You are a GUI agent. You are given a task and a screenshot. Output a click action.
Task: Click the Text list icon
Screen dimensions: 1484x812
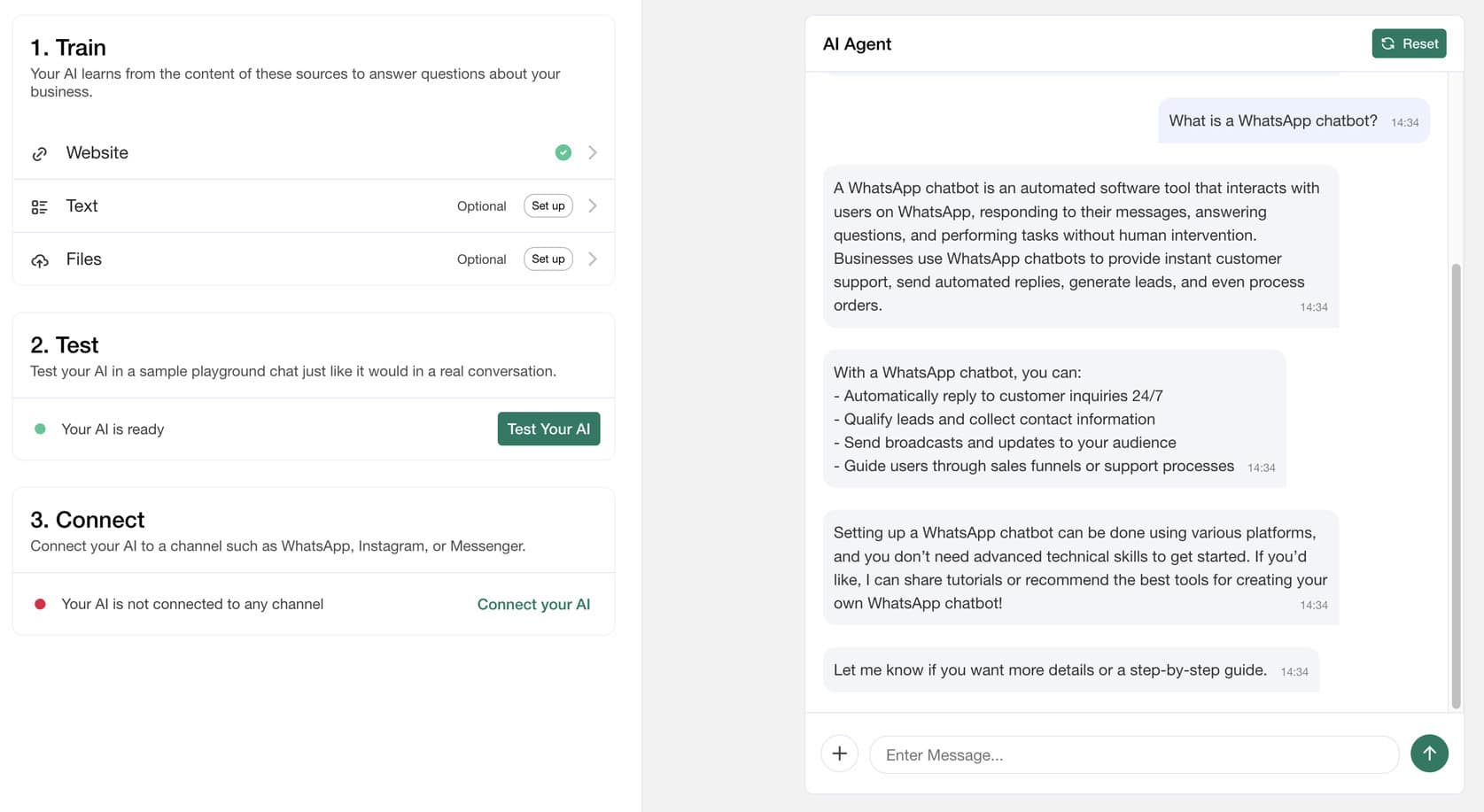click(40, 207)
